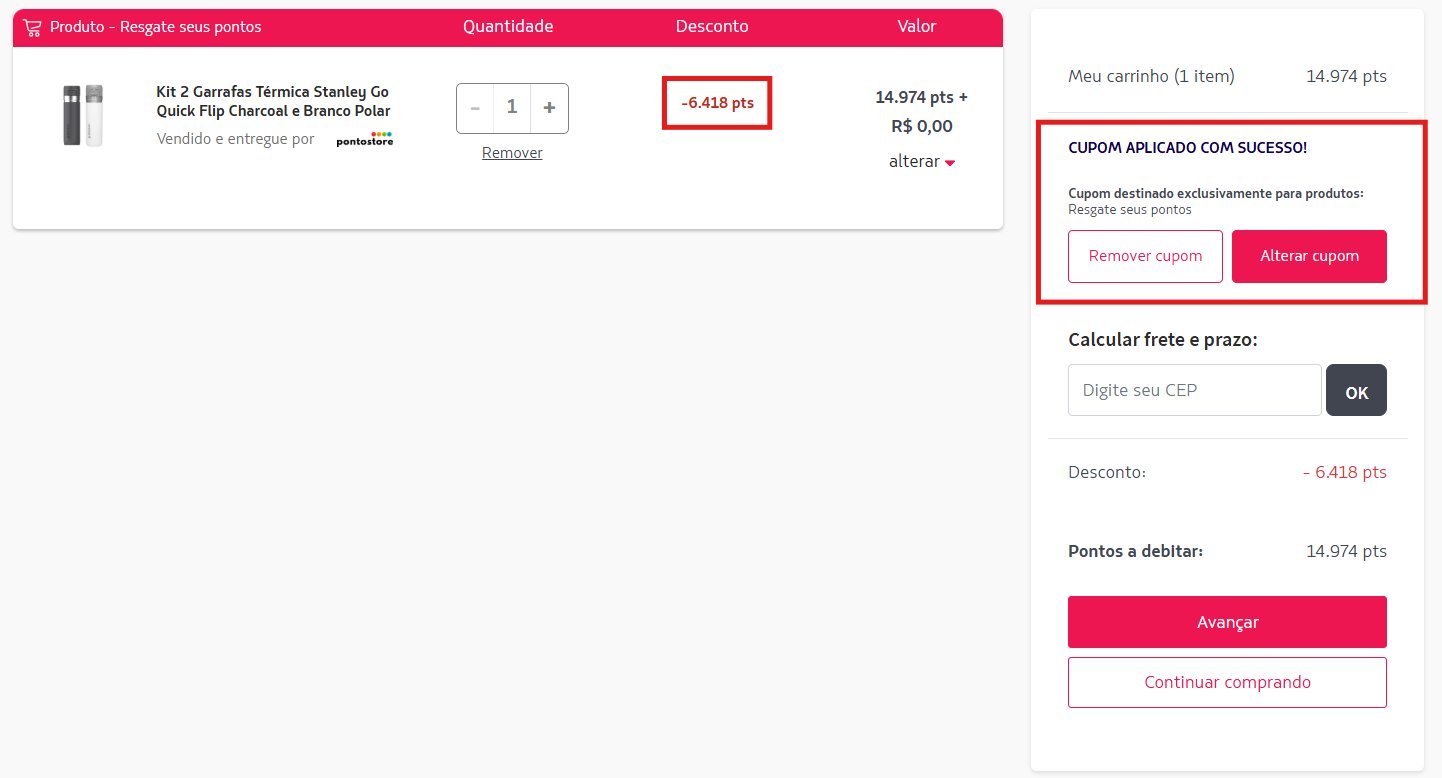The height and width of the screenshot is (778, 1442).
Task: Click CUPOM APLICADO COM SUCESSO message
Action: [1187, 148]
